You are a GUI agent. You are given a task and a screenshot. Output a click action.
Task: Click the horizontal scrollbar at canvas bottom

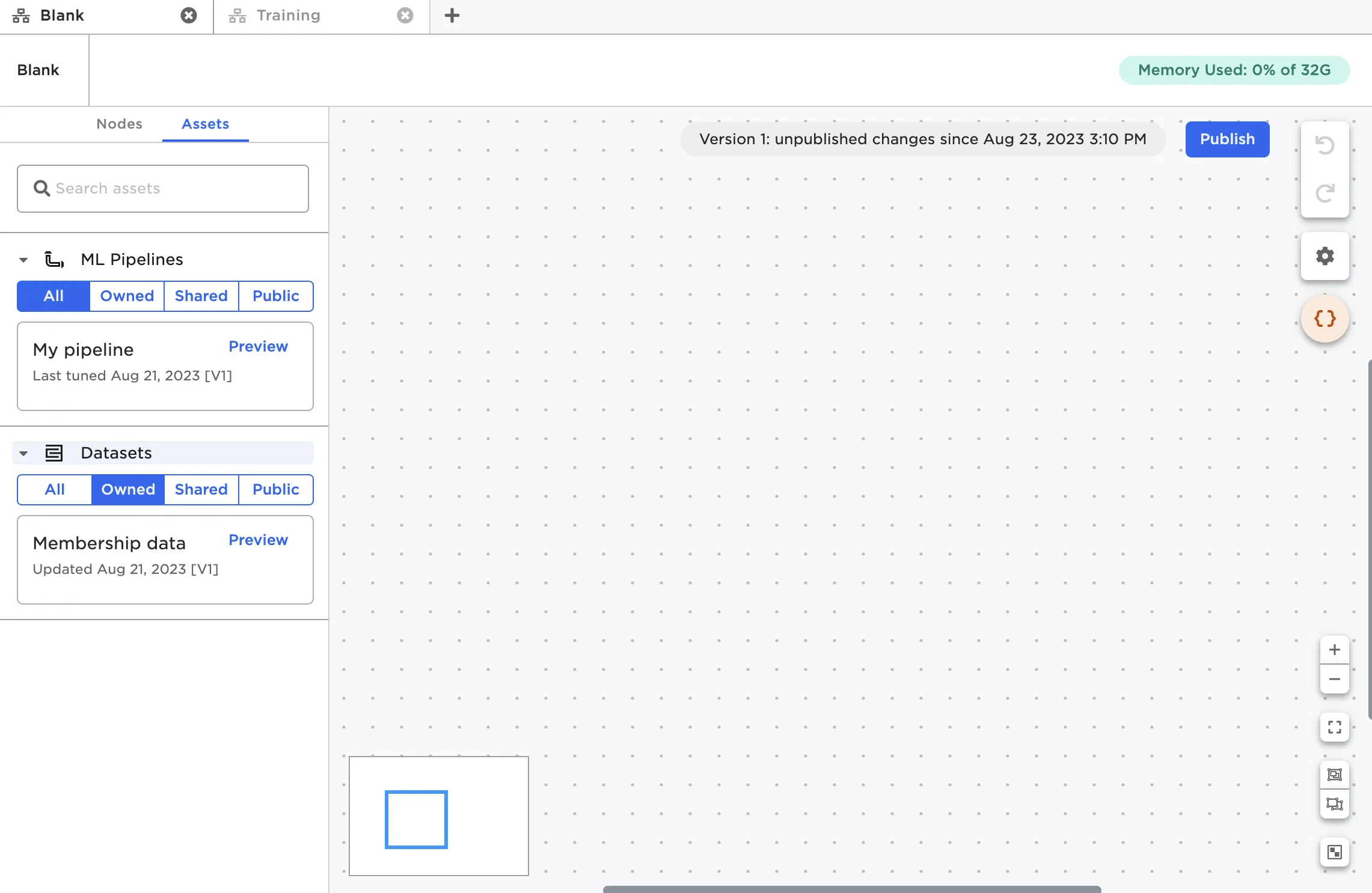[851, 889]
